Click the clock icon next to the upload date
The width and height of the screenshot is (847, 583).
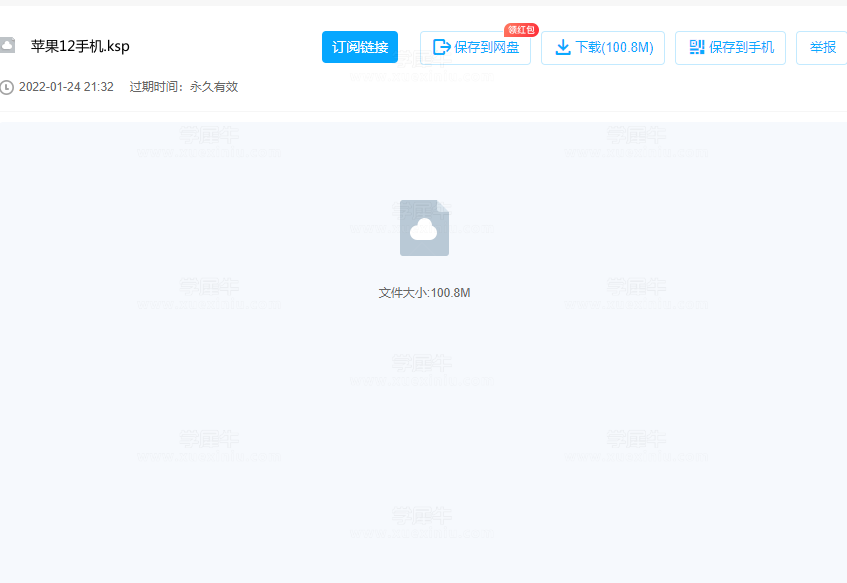[x=6, y=88]
